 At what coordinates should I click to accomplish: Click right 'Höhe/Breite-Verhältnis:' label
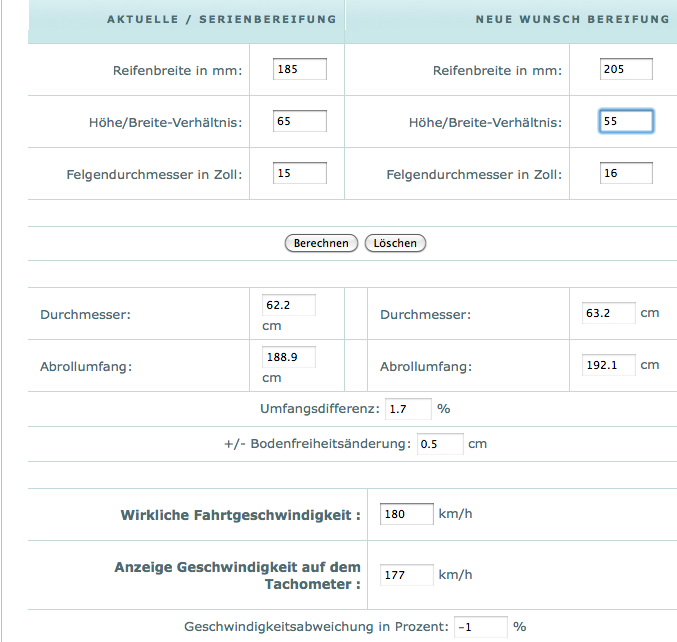(485, 123)
